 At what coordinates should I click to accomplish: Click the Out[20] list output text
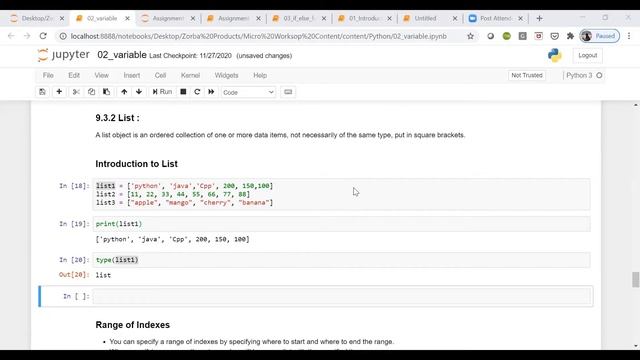(x=103, y=275)
